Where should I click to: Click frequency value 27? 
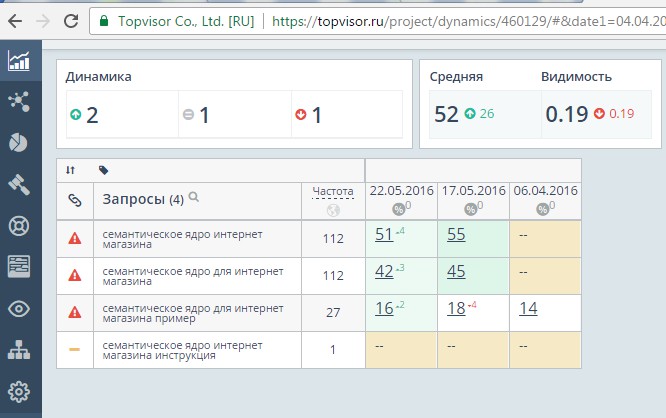333,313
